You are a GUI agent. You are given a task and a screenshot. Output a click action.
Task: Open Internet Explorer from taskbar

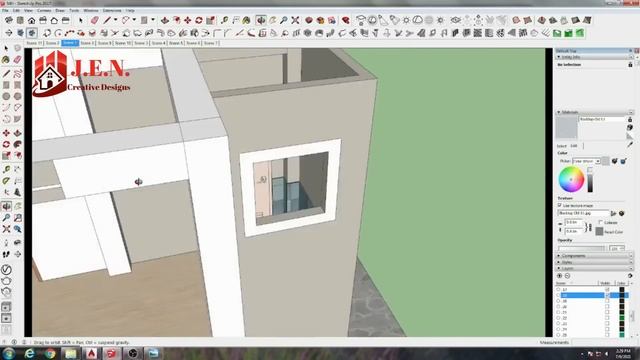coord(29,353)
